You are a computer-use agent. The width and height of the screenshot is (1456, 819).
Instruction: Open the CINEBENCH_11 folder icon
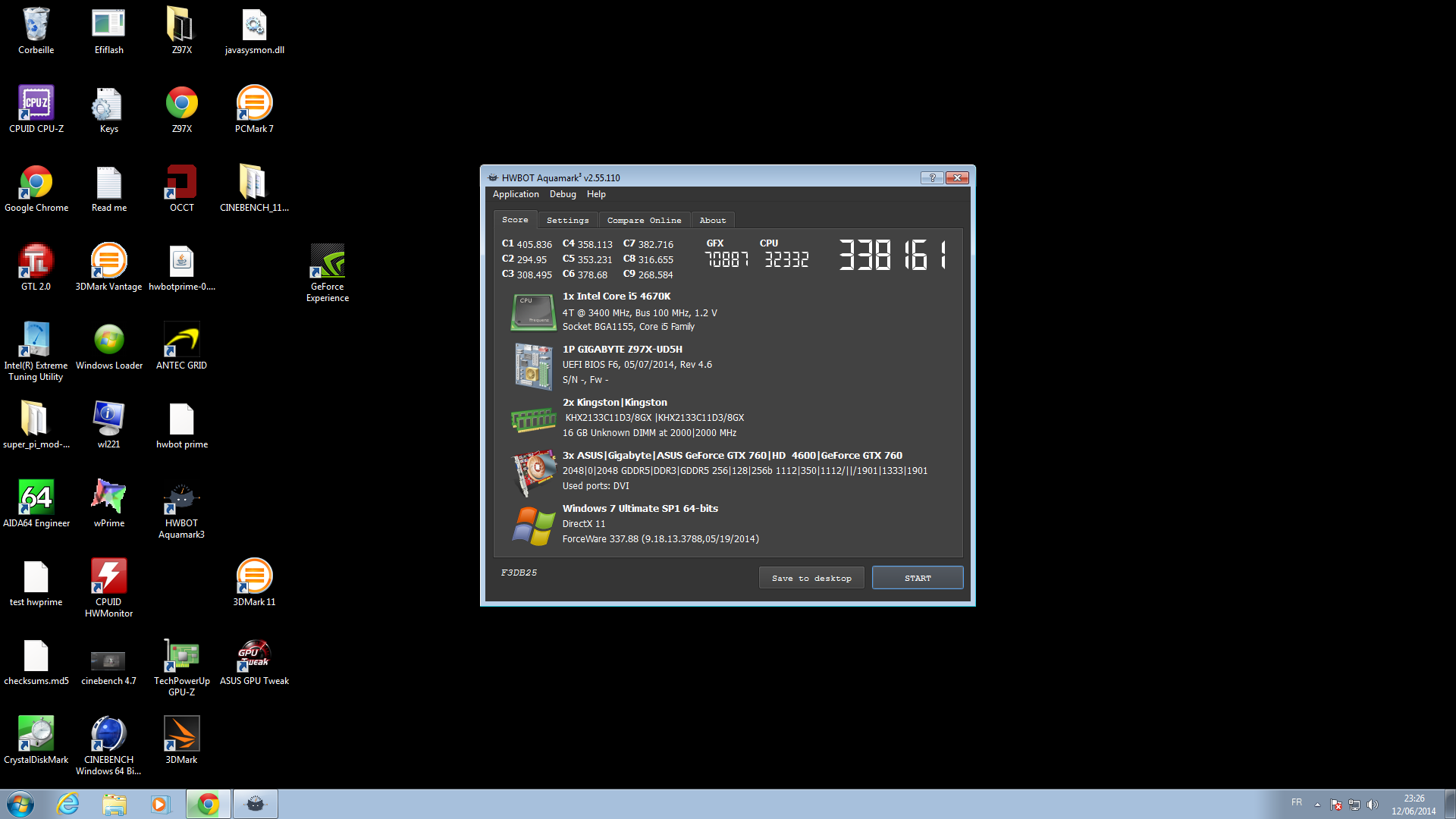[x=254, y=188]
